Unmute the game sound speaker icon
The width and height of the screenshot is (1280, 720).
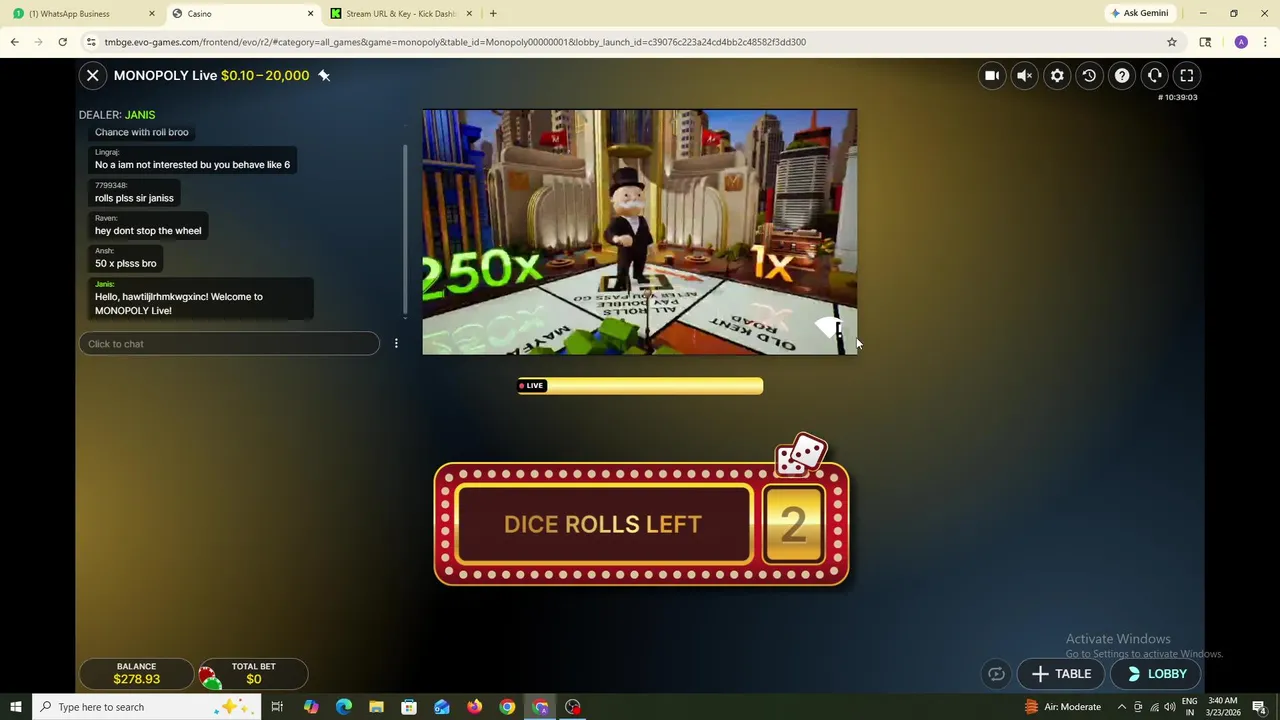click(1024, 75)
